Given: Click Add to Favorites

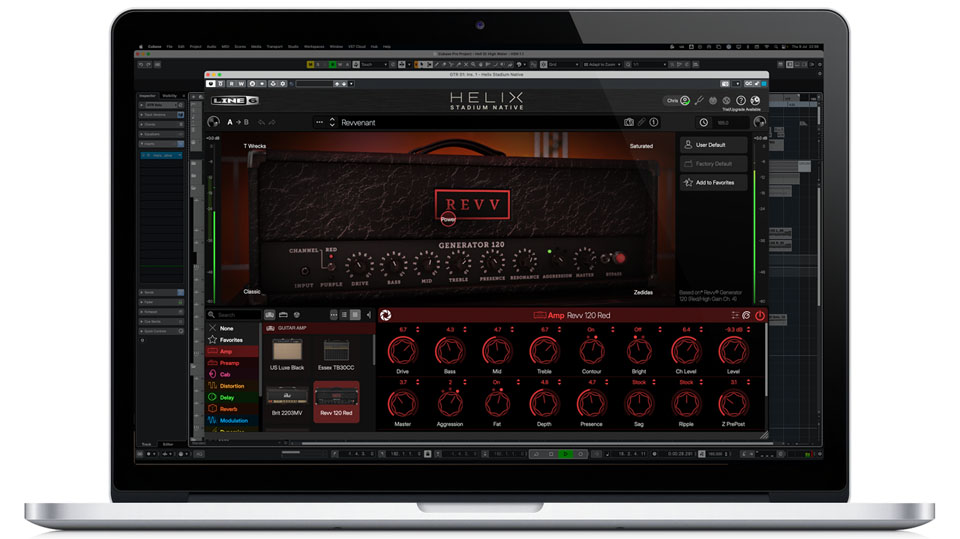Looking at the screenshot, I should tap(713, 183).
